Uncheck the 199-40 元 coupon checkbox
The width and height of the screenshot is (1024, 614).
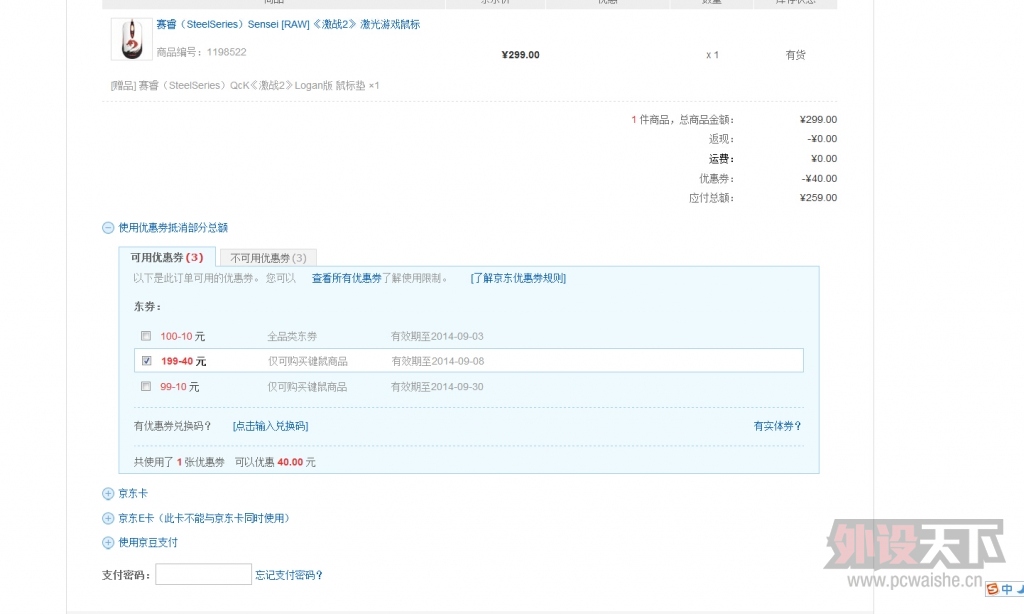146,361
